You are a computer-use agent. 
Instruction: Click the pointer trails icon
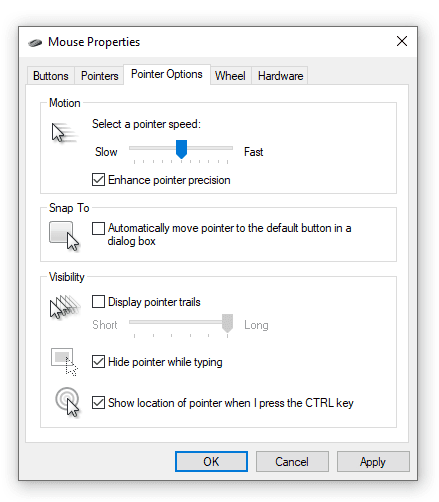pyautogui.click(x=65, y=307)
